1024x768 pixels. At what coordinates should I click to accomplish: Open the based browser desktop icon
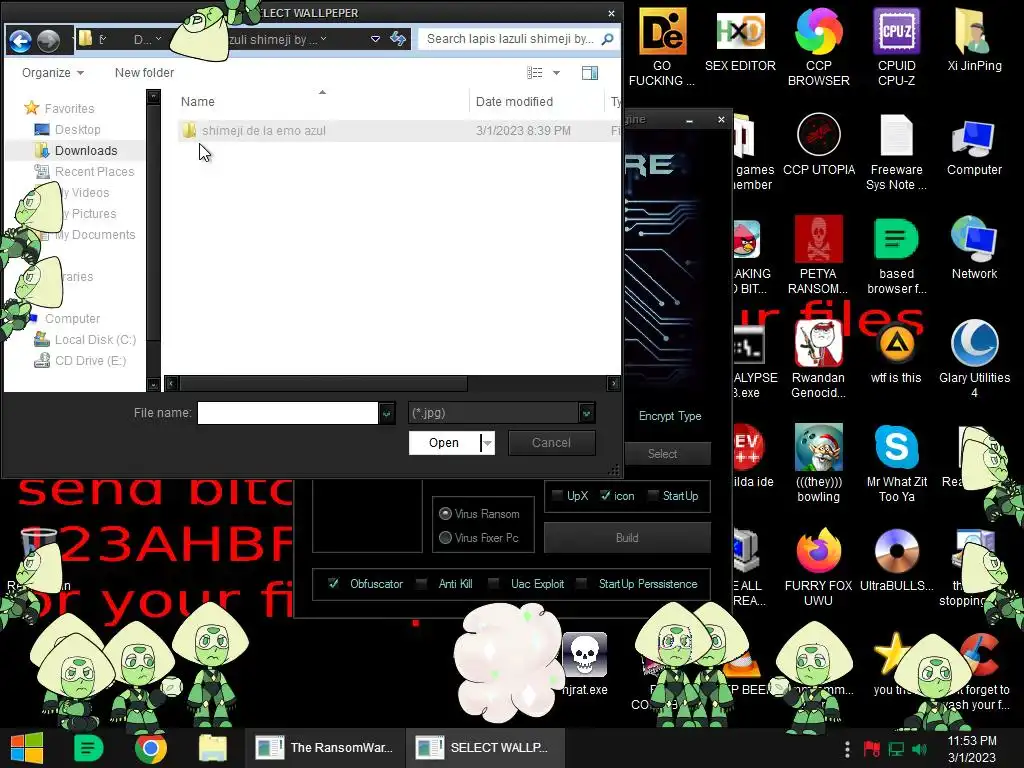[896, 255]
